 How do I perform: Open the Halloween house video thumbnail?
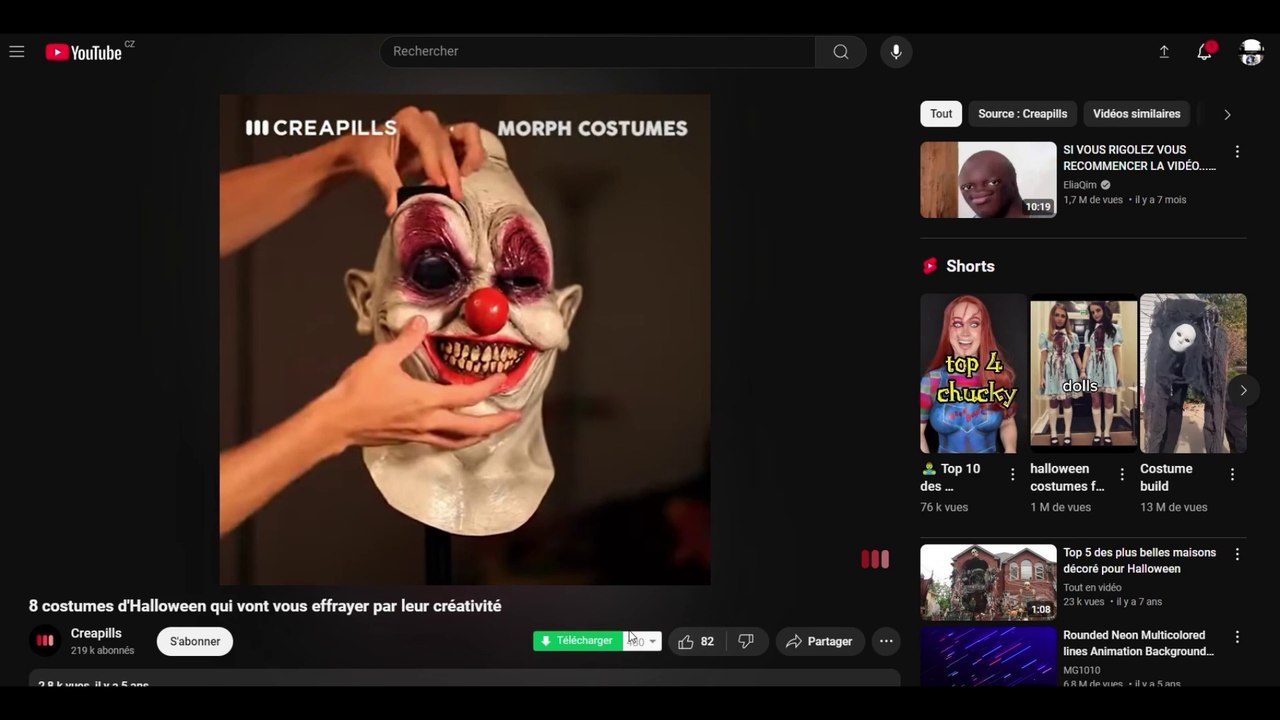pos(988,582)
